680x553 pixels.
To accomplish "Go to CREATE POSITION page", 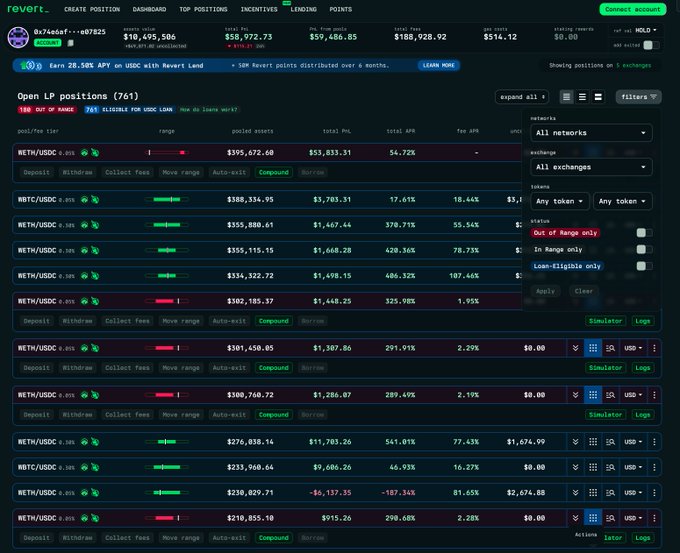I will coord(92,9).
